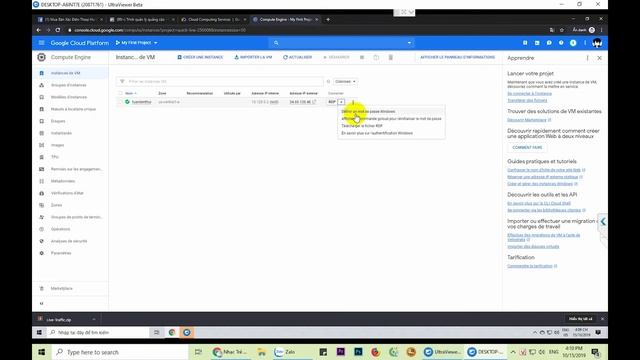Open help question-mark icon in header
The image size is (640, 360).
pyautogui.click(x=561, y=43)
